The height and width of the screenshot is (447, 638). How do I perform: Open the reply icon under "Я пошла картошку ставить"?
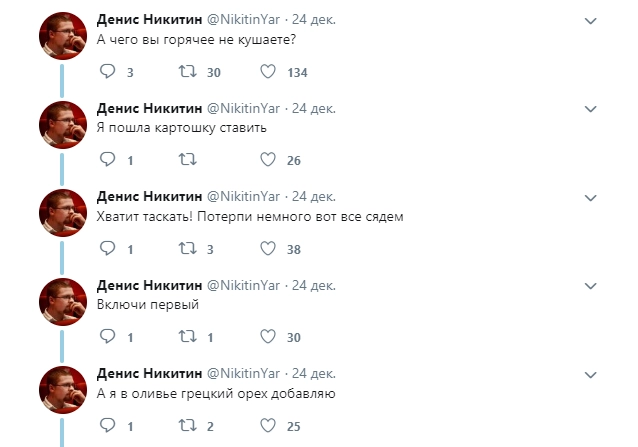108,160
